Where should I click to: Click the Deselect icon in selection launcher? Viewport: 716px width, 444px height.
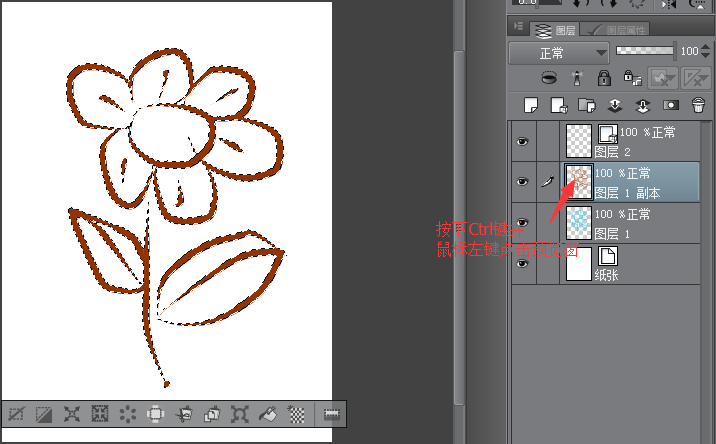point(17,413)
